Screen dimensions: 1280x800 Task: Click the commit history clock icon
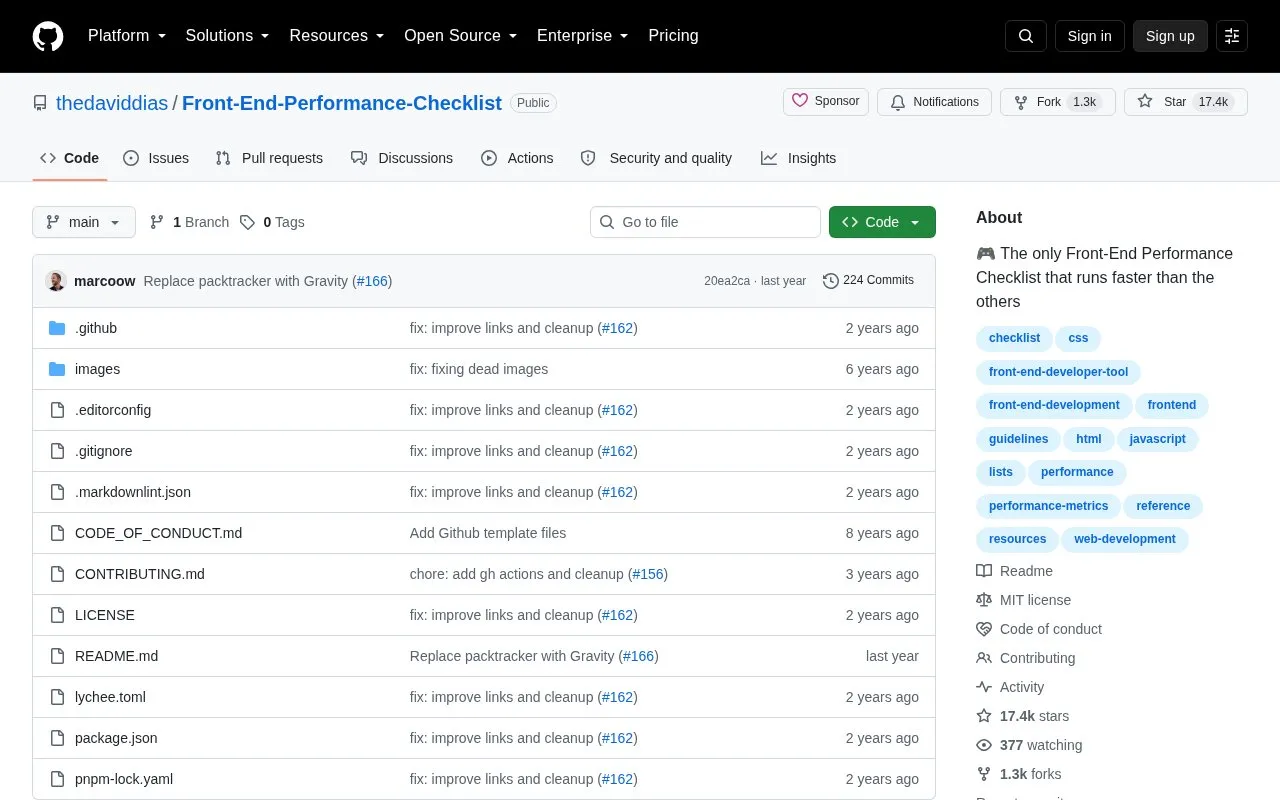(x=831, y=281)
